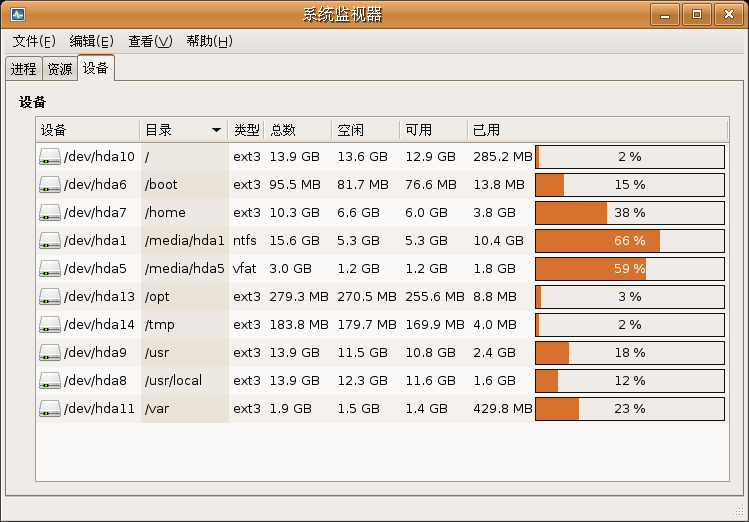Click the 279.3 MB total value
Screen dimensions: 749x522
click(x=299, y=297)
